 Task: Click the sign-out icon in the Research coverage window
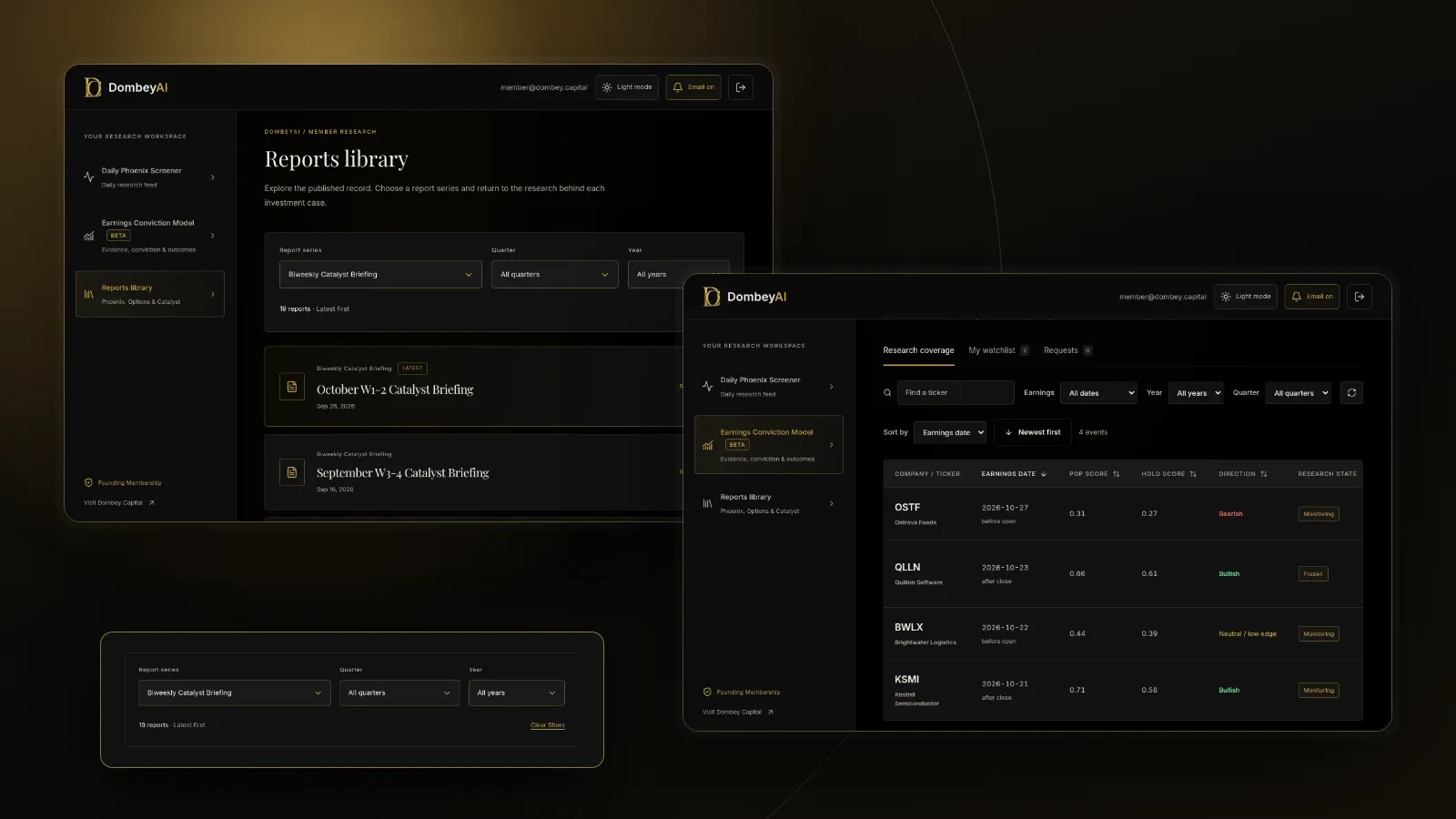pyautogui.click(x=1360, y=297)
